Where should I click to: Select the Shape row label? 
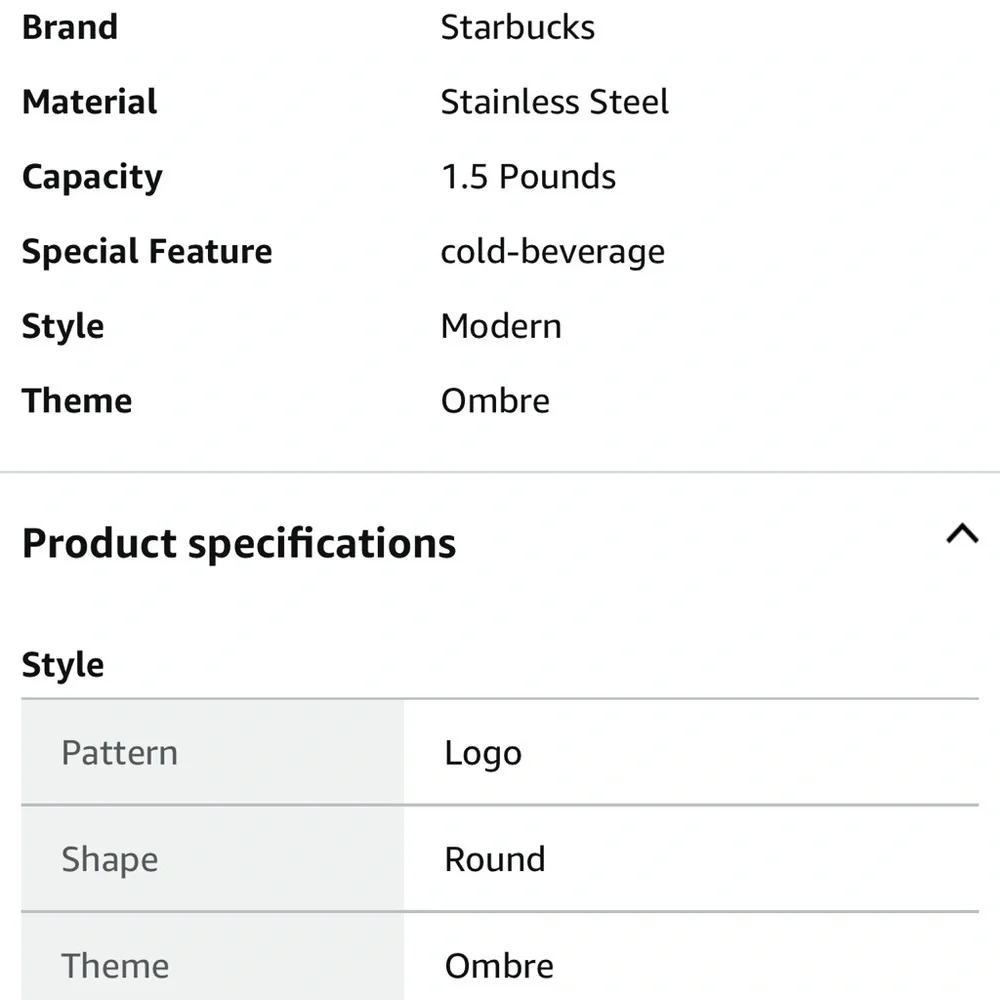pos(110,860)
